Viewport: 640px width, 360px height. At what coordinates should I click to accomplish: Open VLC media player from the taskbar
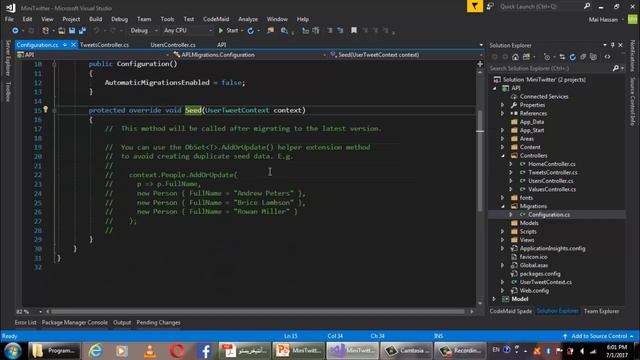pos(150,351)
